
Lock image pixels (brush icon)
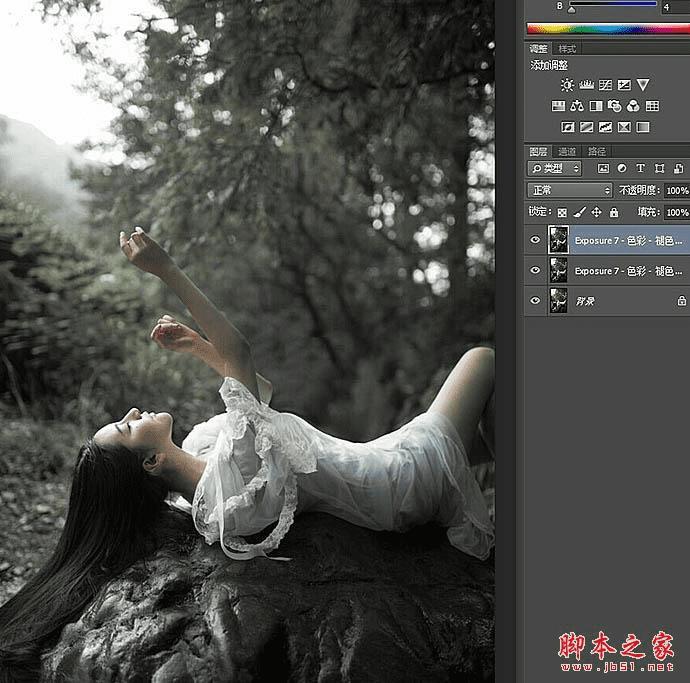point(580,213)
